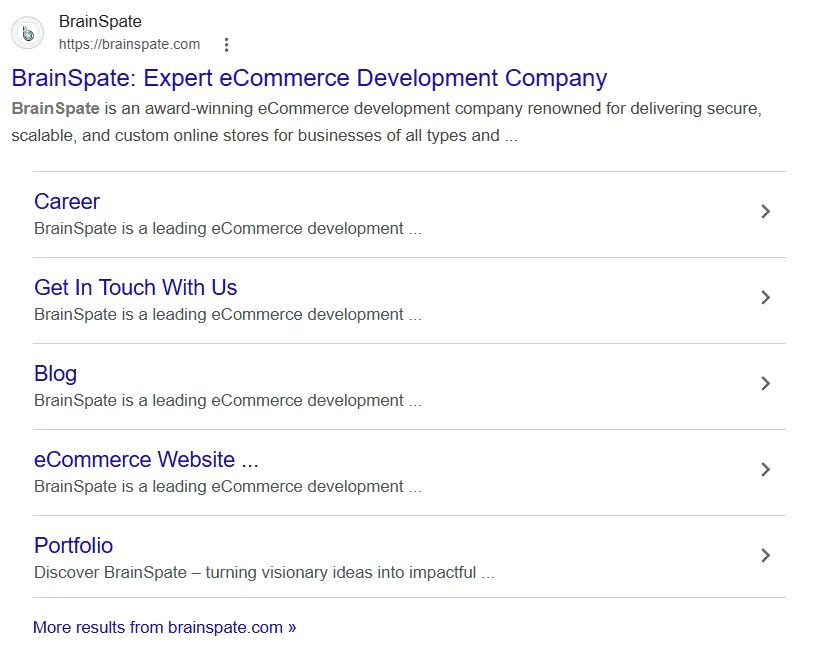Image resolution: width=831 pixels, height=657 pixels.
Task: Click the chevron arrow in Blog row
Action: [x=765, y=383]
